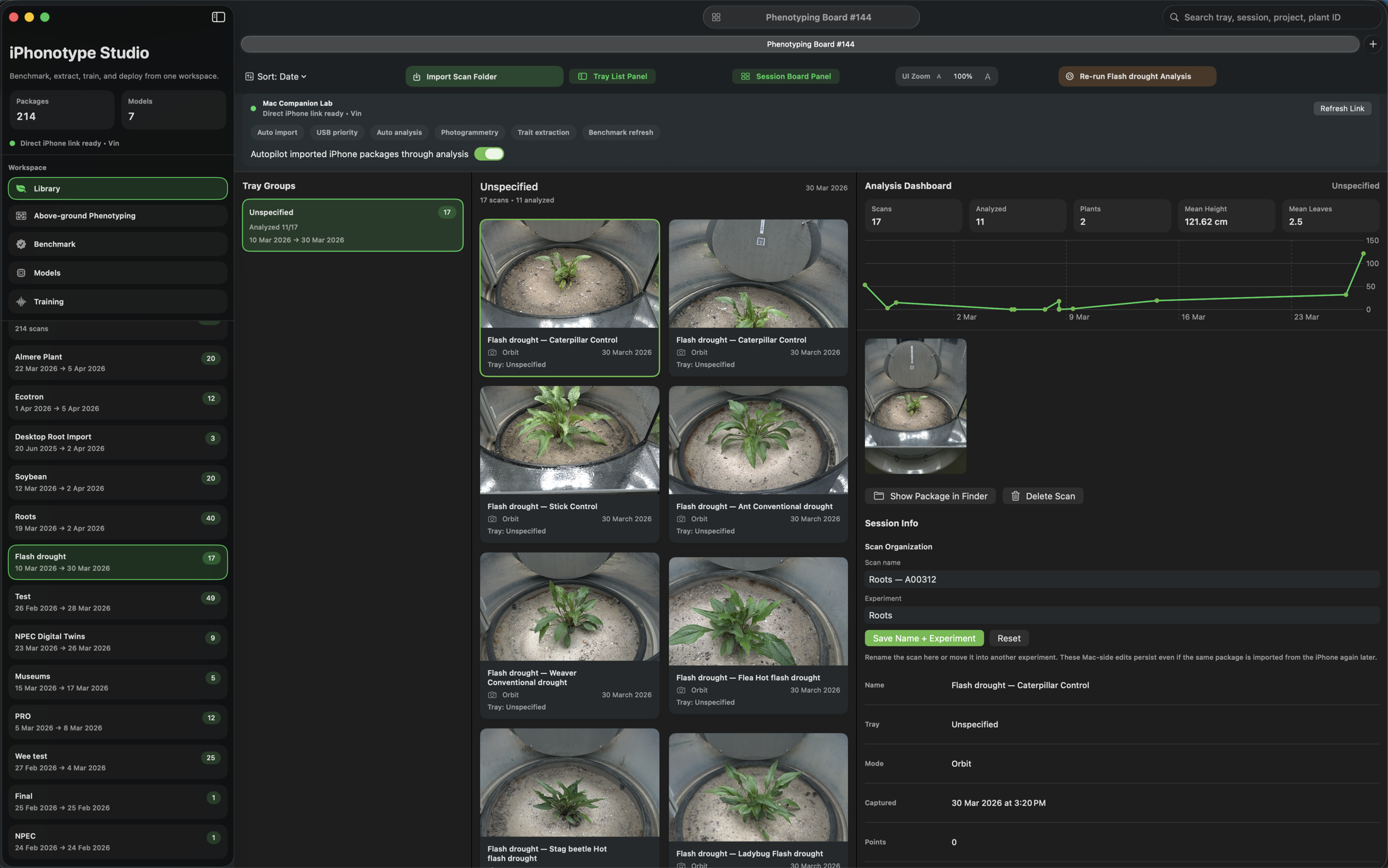Toggle the sidebar panel icon
The width and height of the screenshot is (1388, 868).
[218, 17]
